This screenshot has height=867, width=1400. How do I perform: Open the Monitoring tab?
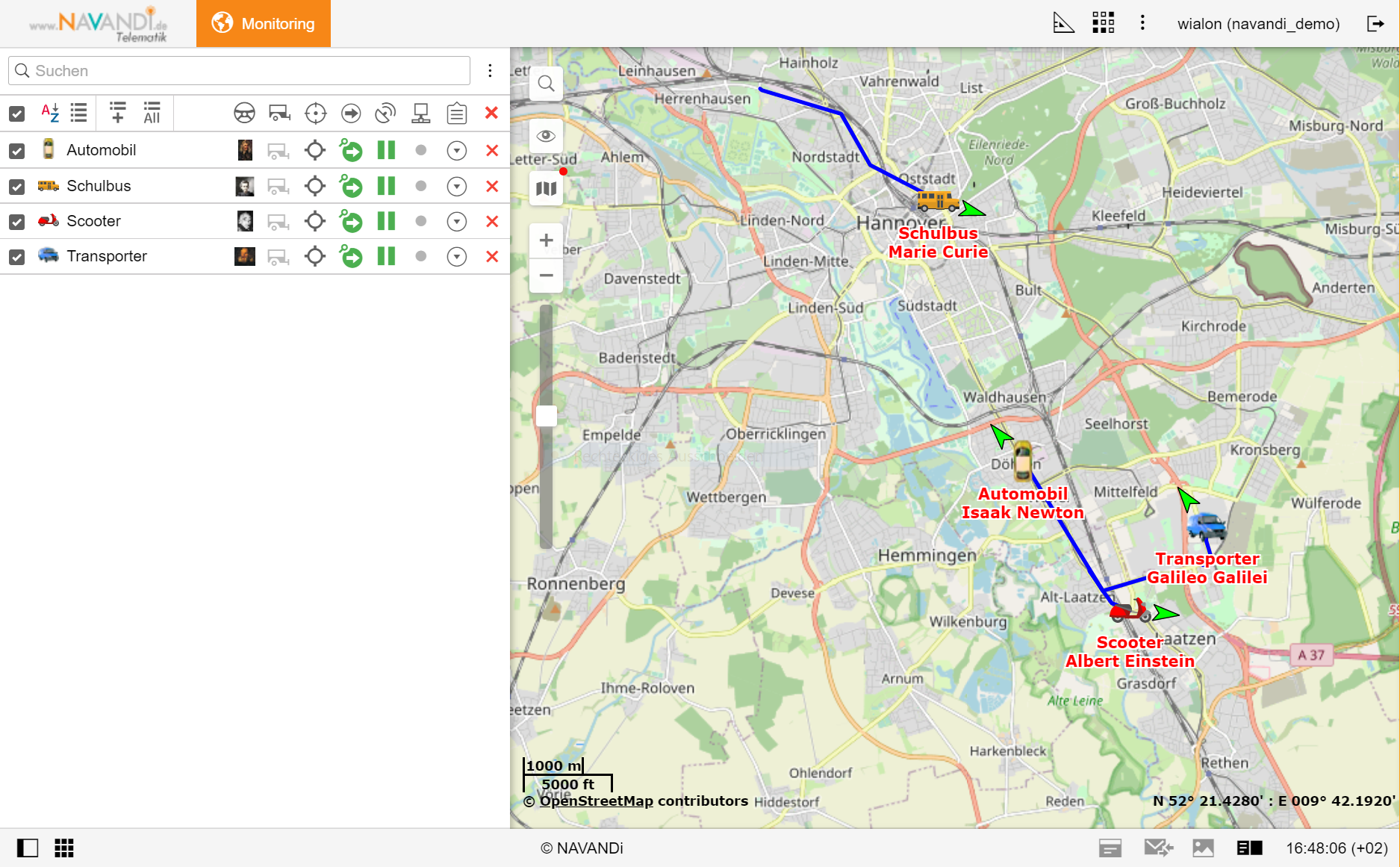pos(264,24)
